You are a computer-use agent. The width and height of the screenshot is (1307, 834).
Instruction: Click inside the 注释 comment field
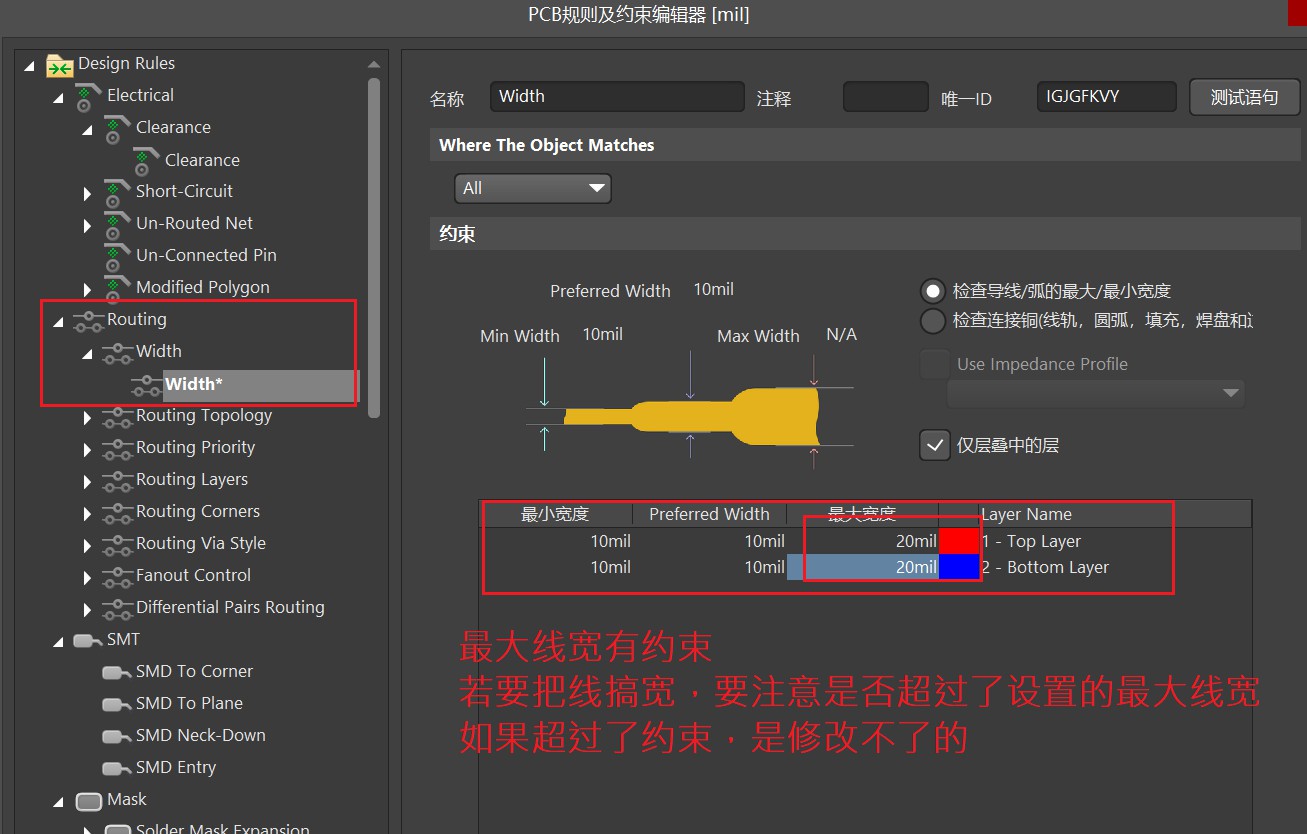tap(885, 96)
